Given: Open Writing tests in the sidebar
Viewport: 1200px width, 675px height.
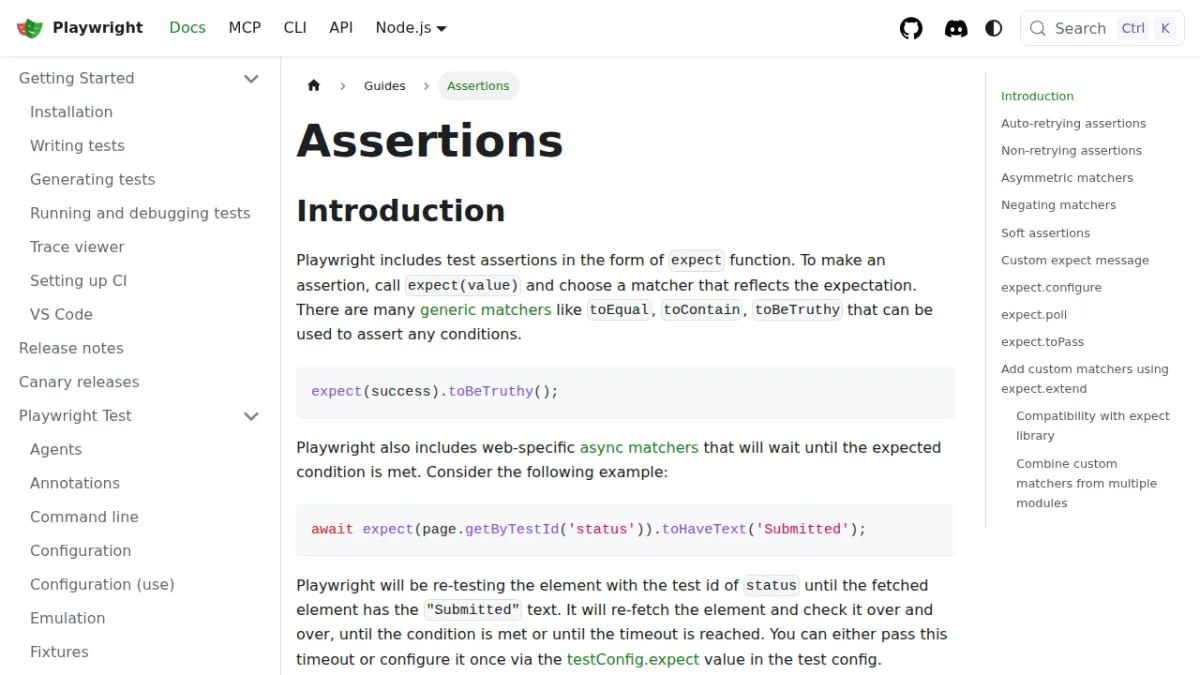Looking at the screenshot, I should [x=77, y=146].
